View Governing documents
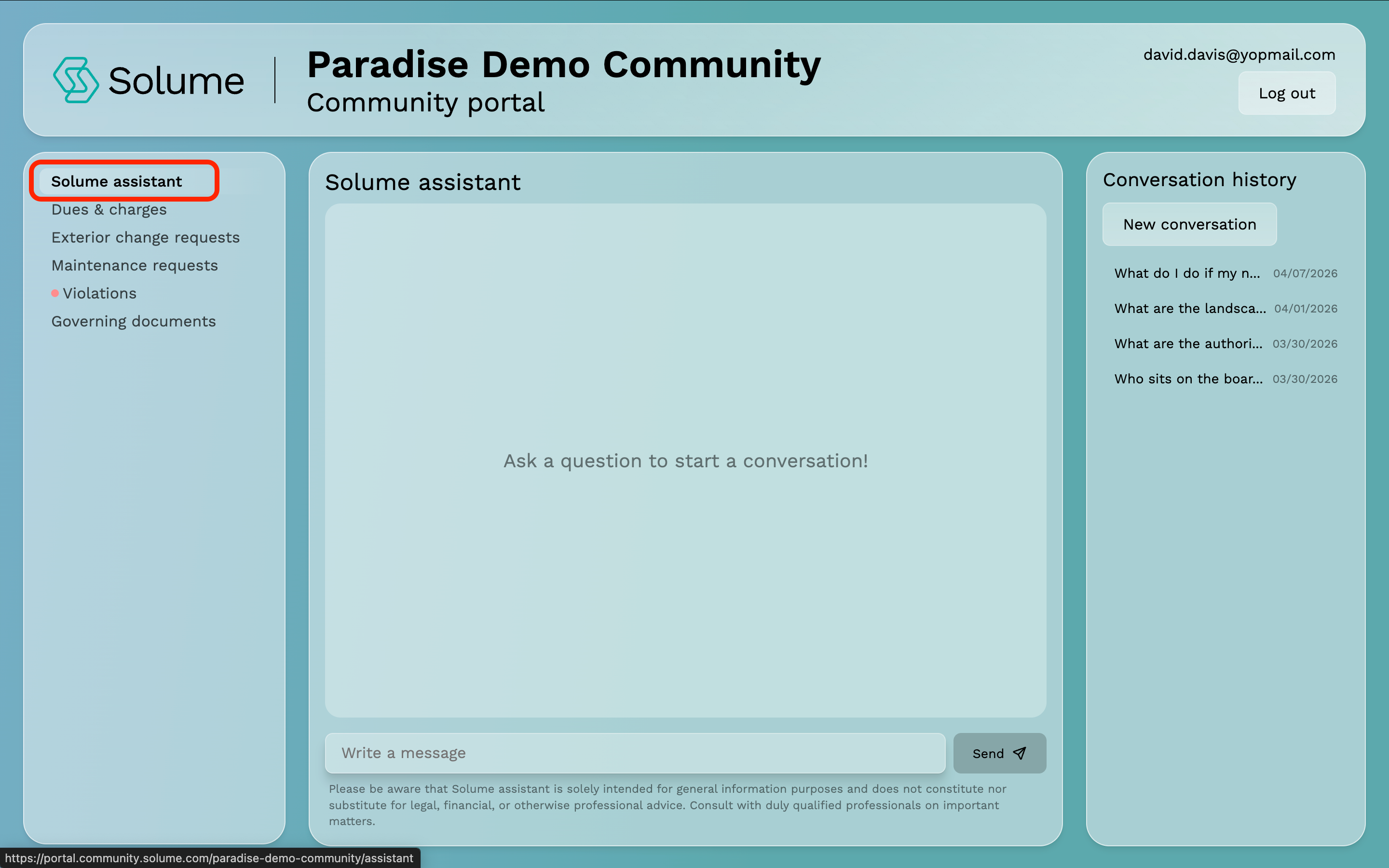 point(134,322)
